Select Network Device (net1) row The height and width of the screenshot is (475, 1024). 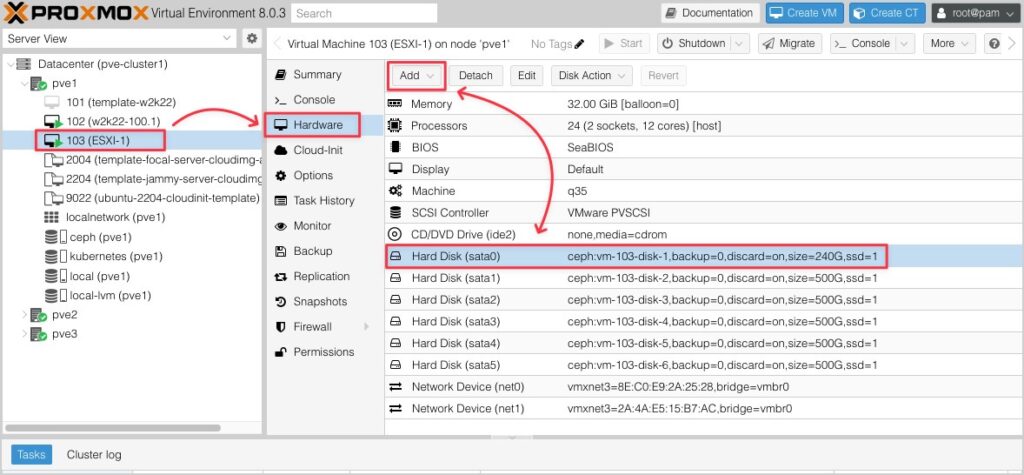tap(704, 408)
